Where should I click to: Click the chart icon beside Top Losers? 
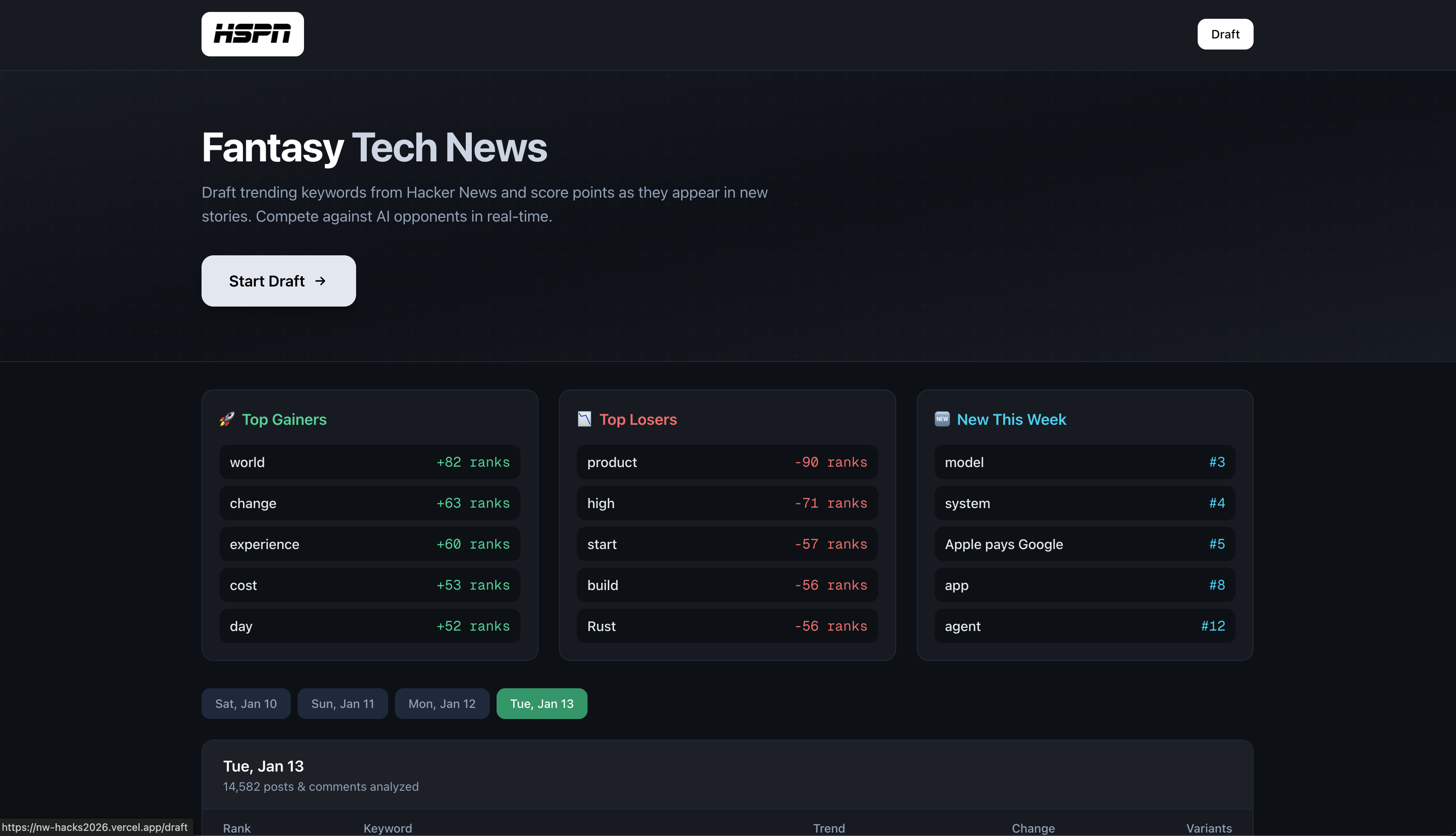(584, 419)
